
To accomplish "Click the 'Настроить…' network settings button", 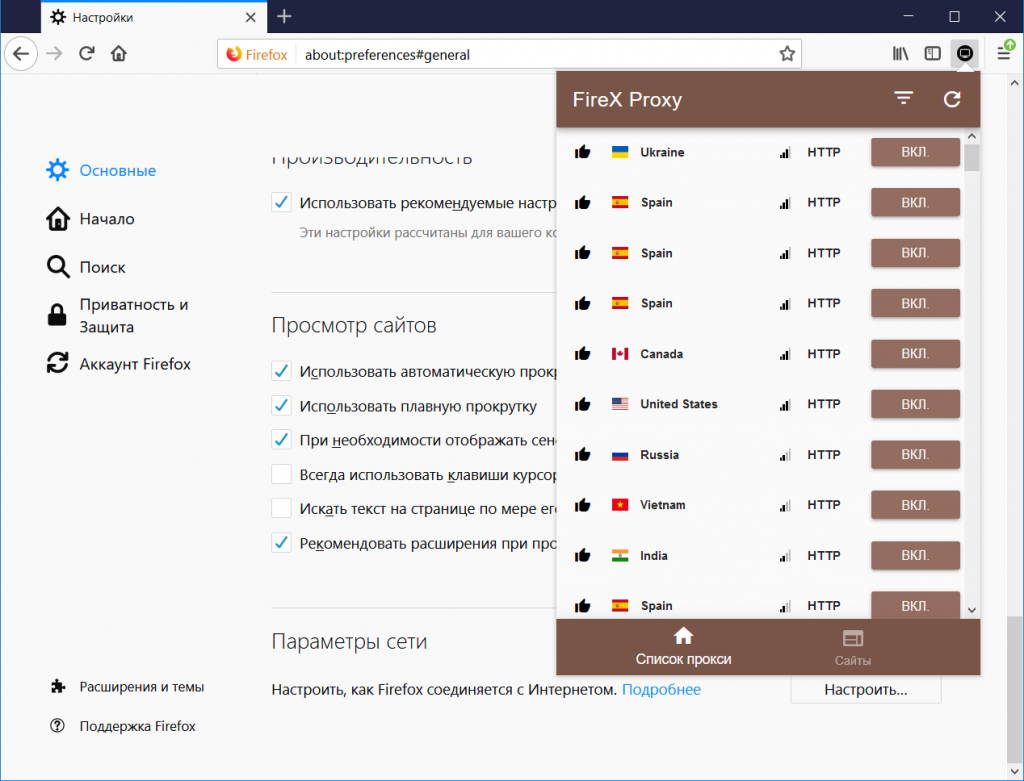I will coord(866,690).
